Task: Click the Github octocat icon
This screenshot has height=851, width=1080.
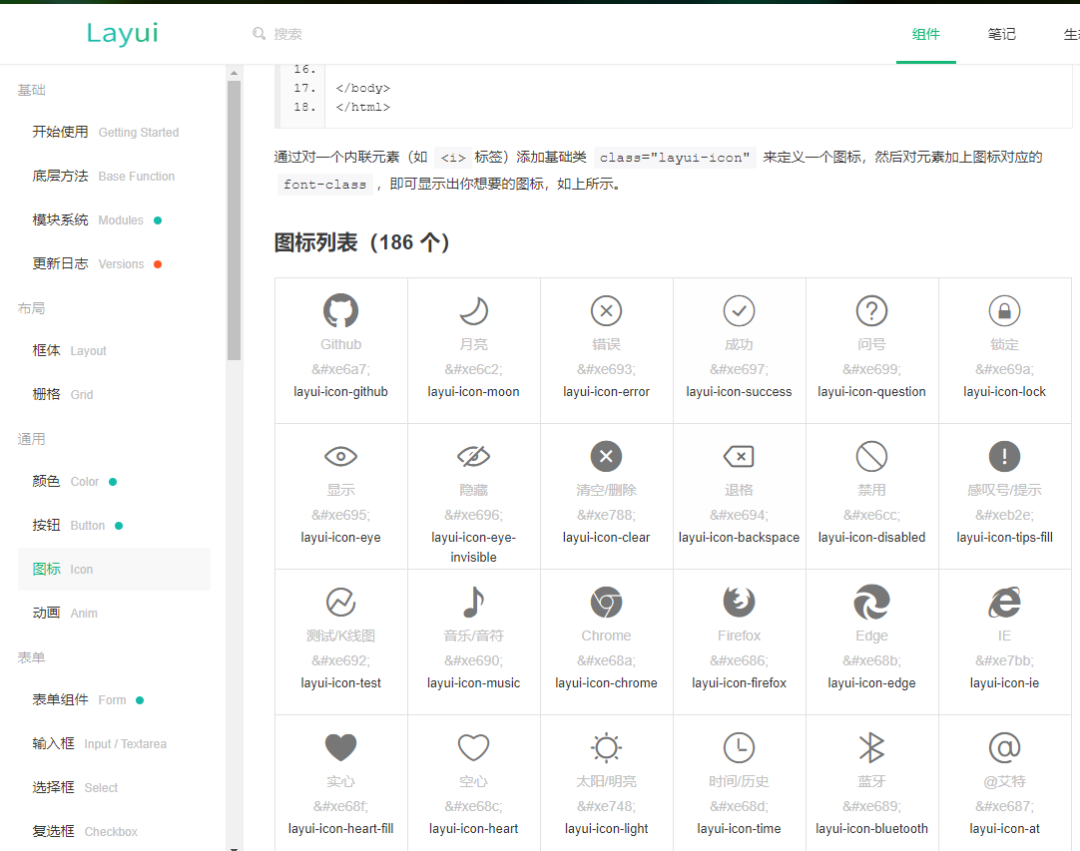Action: pos(341,311)
